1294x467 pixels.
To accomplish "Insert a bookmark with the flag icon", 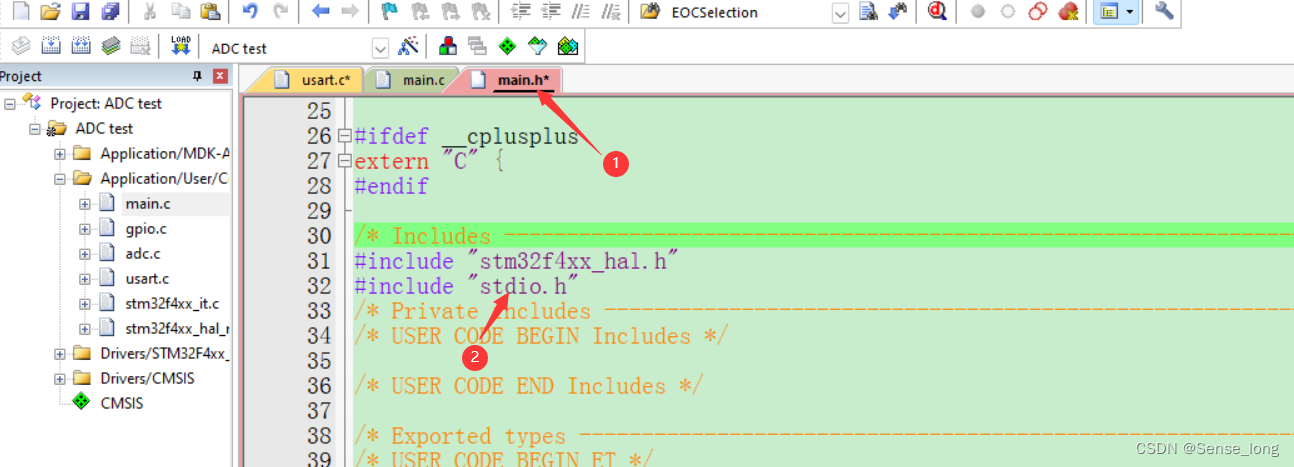I will pyautogui.click(x=391, y=12).
